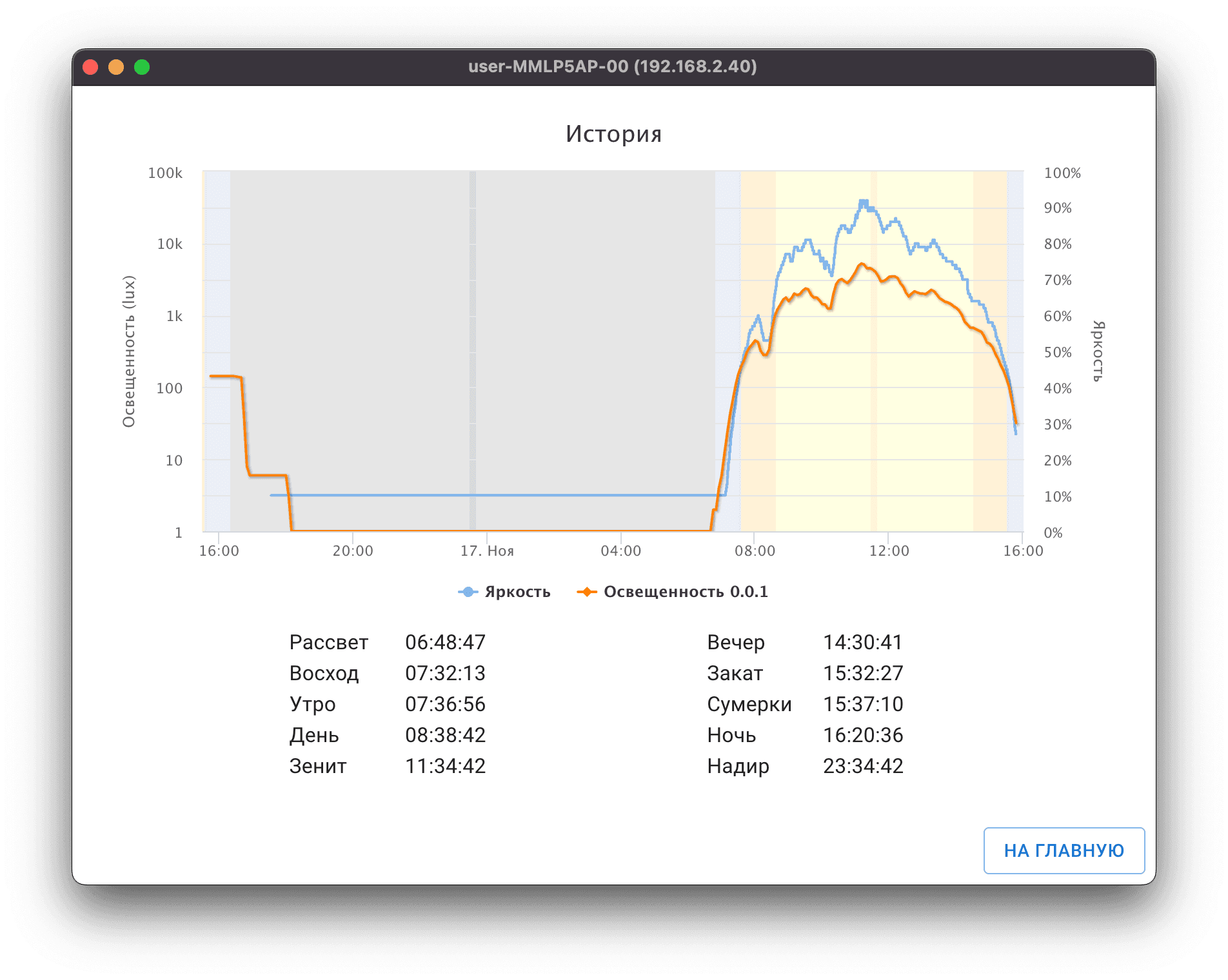
Task: Click the 50% brightness axis label
Action: [1058, 352]
